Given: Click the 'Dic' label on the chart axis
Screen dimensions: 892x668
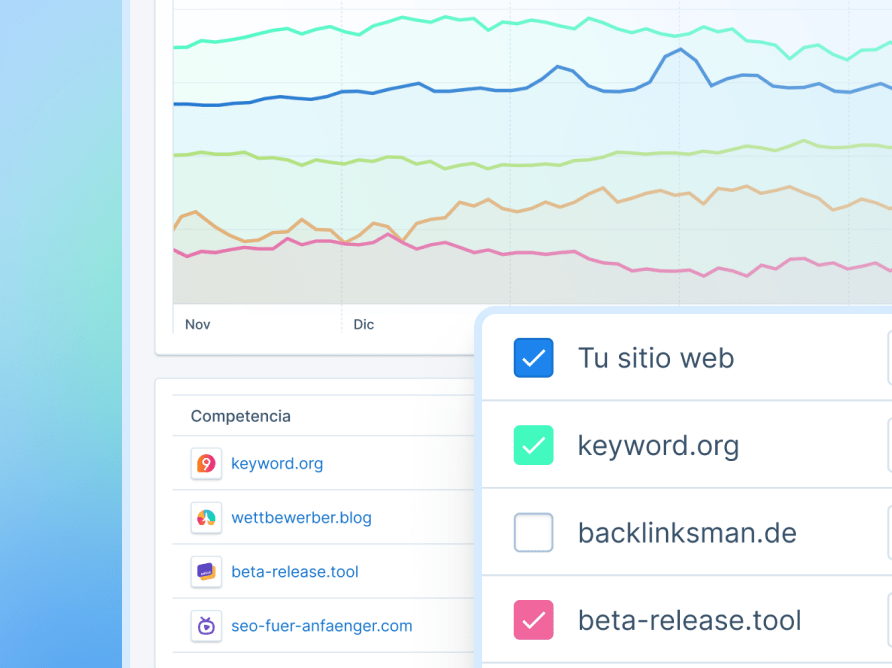Looking at the screenshot, I should [x=364, y=325].
